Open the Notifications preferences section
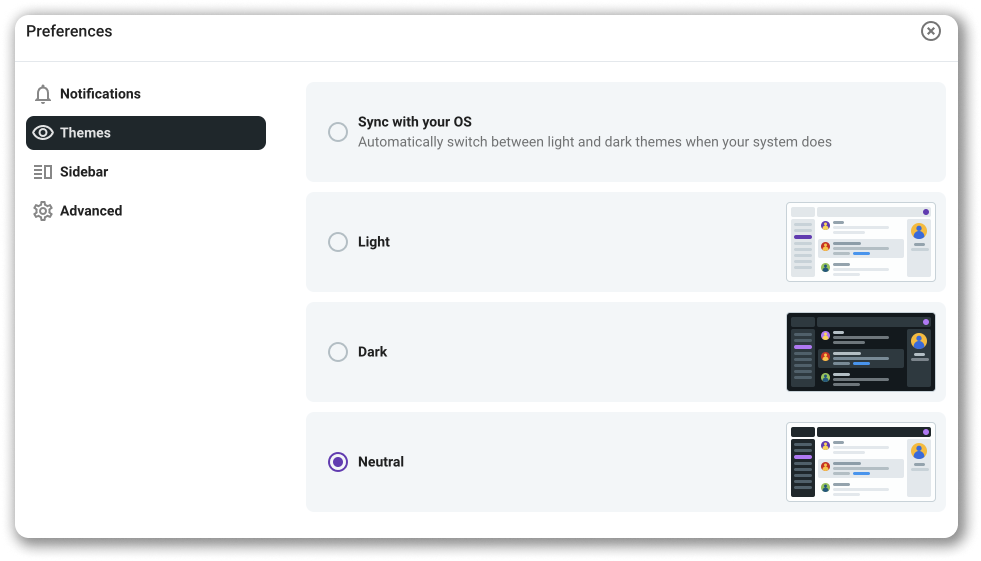Image resolution: width=981 pixels, height=561 pixels. click(x=100, y=94)
